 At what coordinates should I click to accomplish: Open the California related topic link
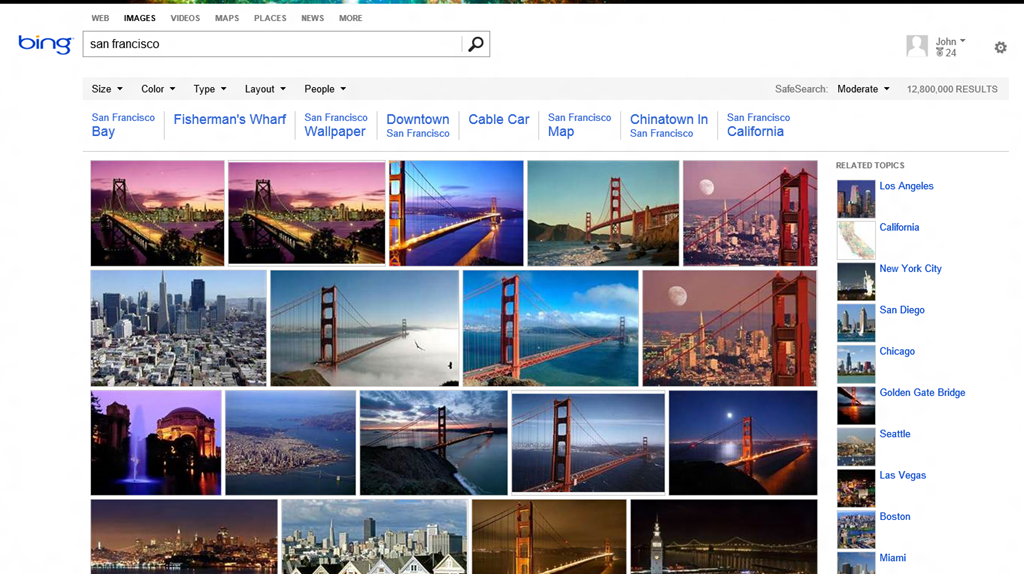tap(899, 227)
